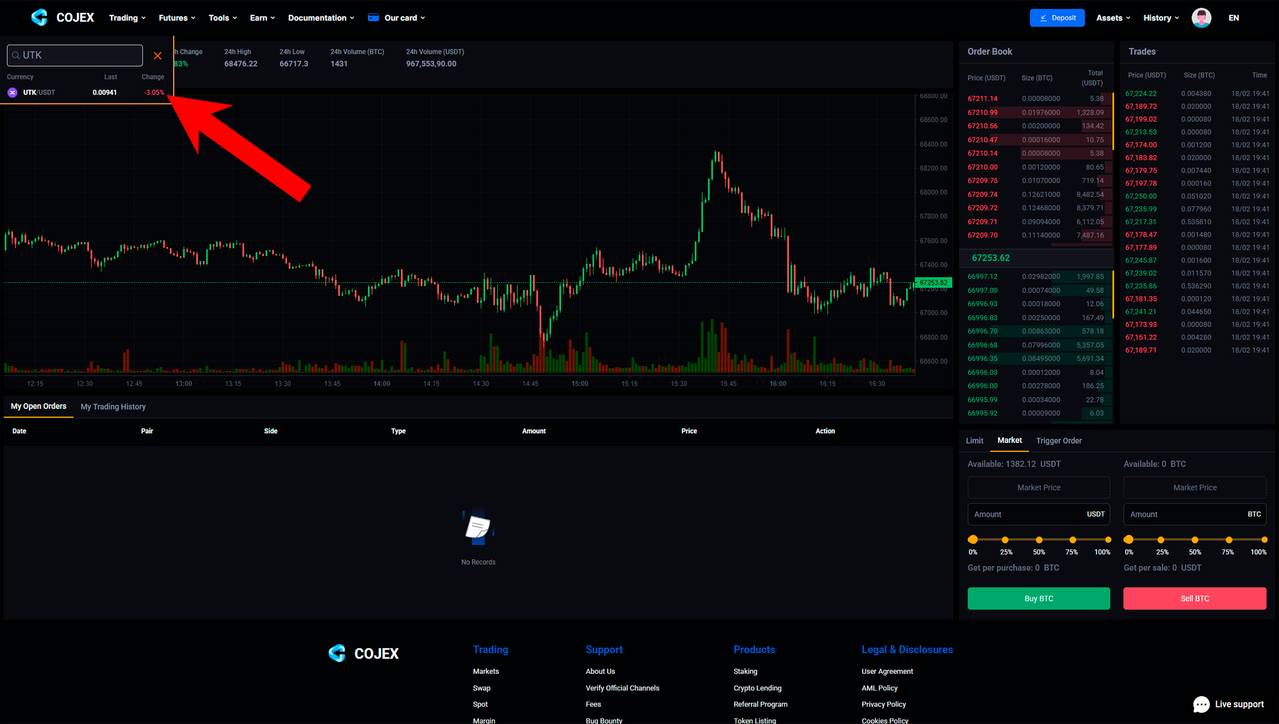Click the Sell BTC button
This screenshot has height=724, width=1279.
click(1195, 598)
